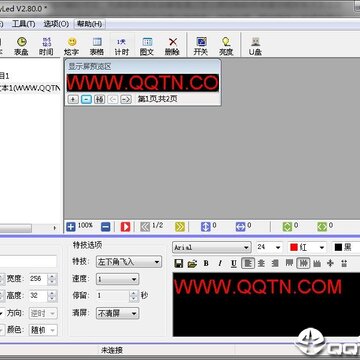Click the 停留 stay time field
The image size is (360, 360).
coord(112,296)
